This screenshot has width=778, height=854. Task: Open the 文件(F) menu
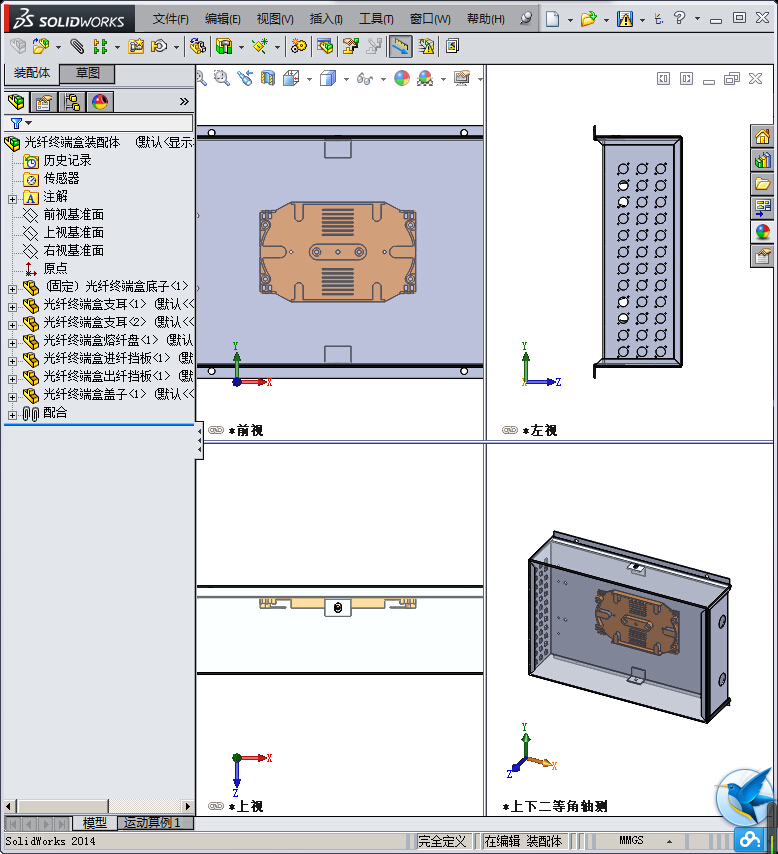(x=170, y=19)
